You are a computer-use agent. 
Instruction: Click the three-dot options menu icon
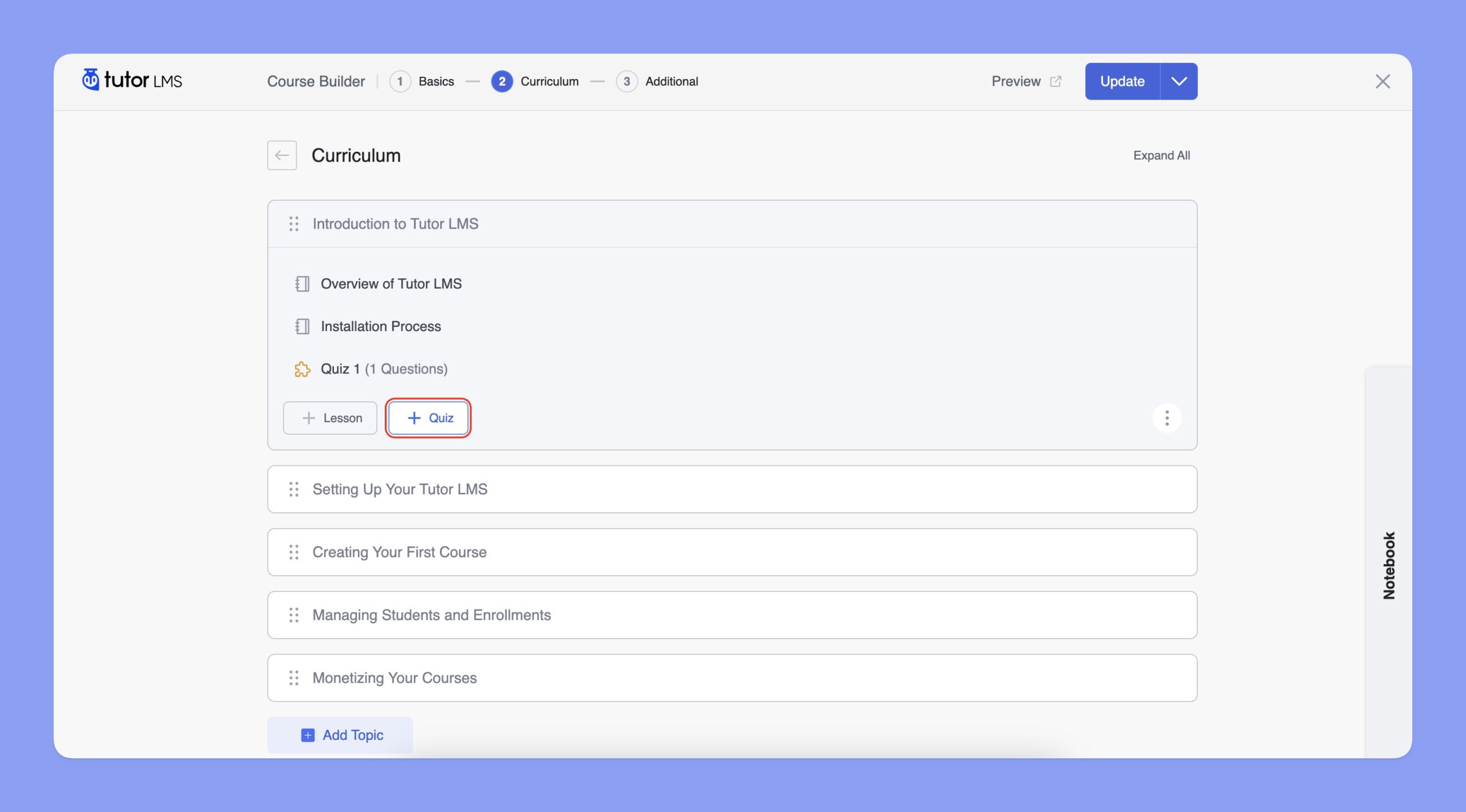[1167, 418]
